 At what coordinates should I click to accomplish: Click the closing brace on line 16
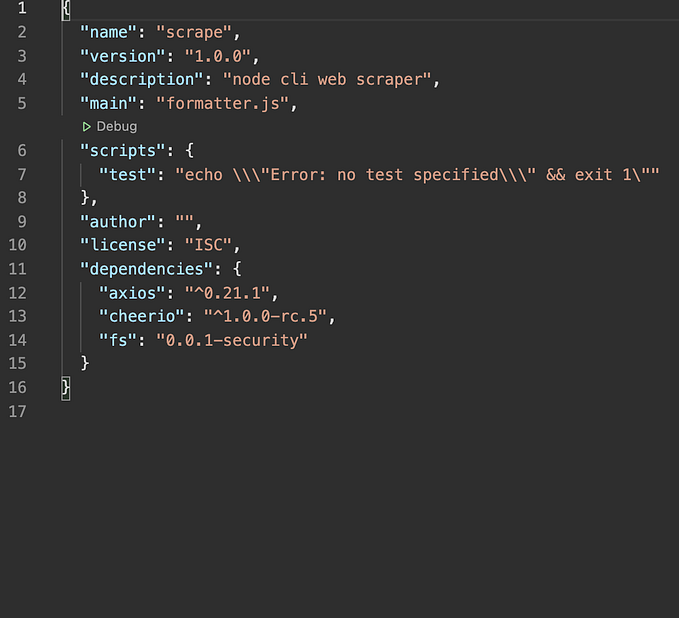pos(65,388)
